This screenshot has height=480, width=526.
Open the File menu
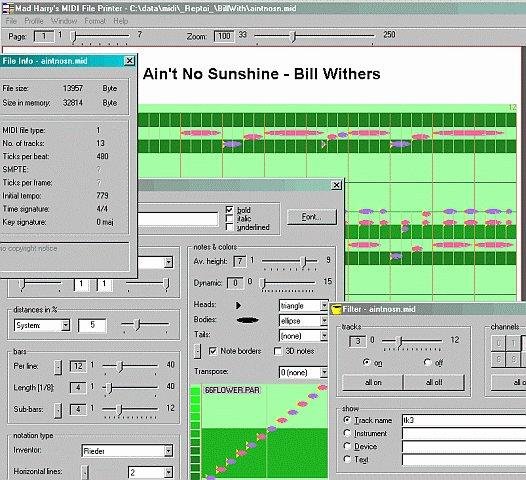point(11,21)
